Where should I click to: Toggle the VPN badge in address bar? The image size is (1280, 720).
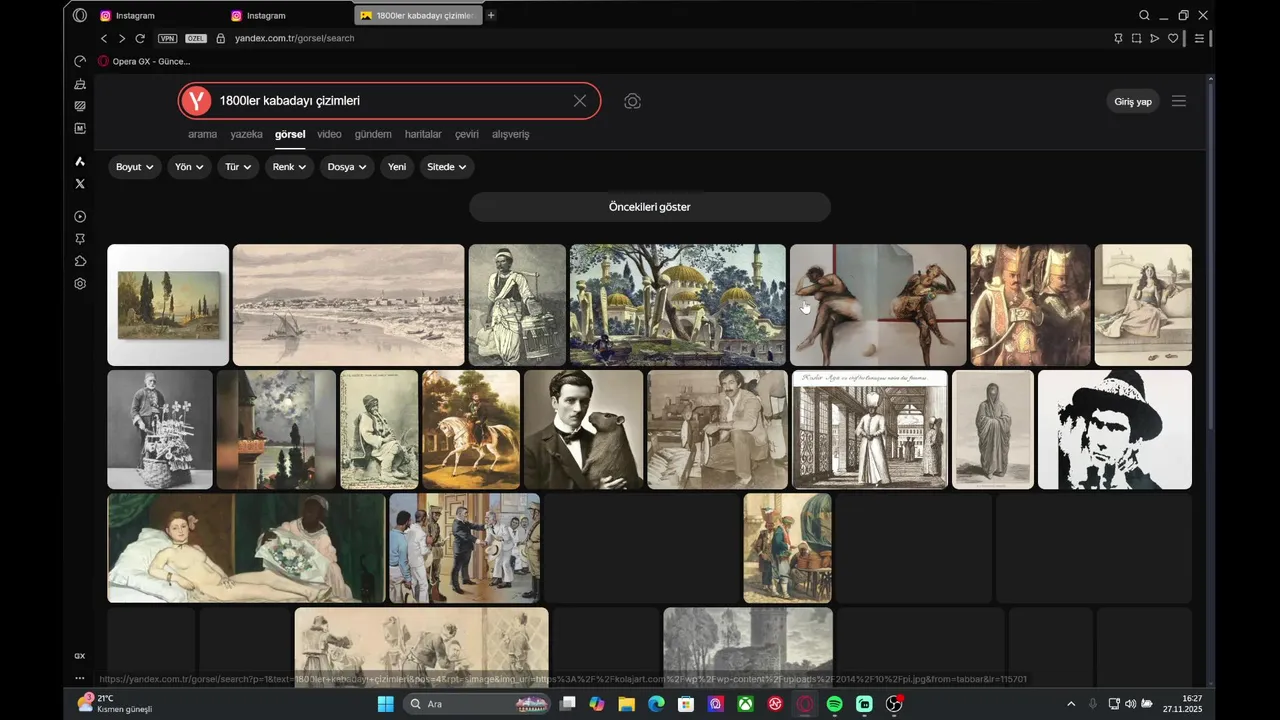pos(168,38)
